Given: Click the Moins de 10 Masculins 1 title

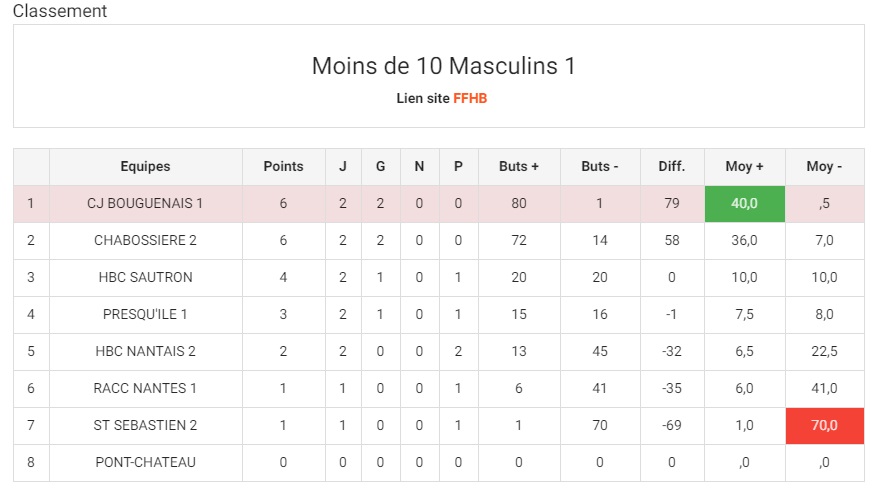Looking at the screenshot, I should point(443,66).
